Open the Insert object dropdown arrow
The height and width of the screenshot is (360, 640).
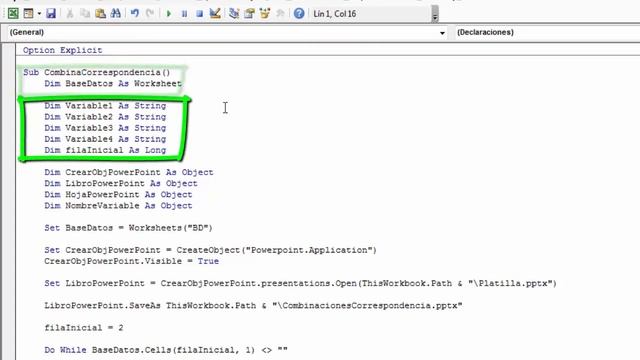click(x=39, y=14)
